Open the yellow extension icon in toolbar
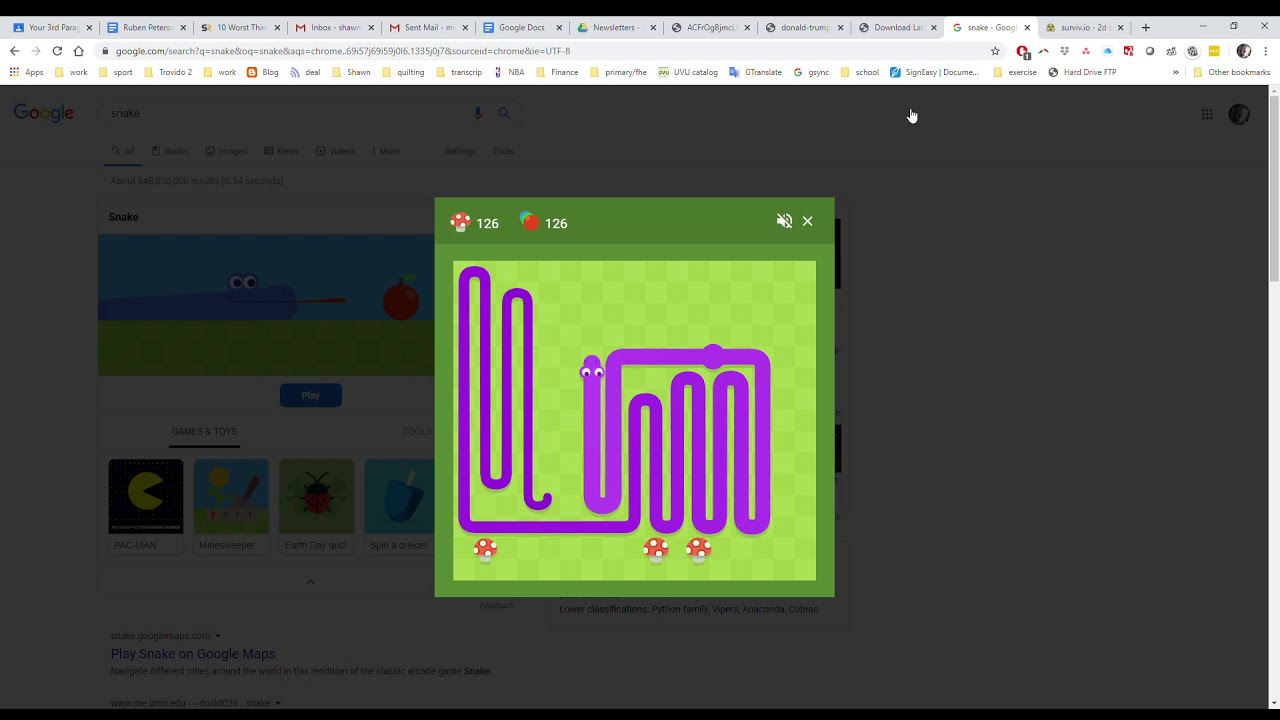Screen dimensions: 1280x720 tap(1214, 51)
